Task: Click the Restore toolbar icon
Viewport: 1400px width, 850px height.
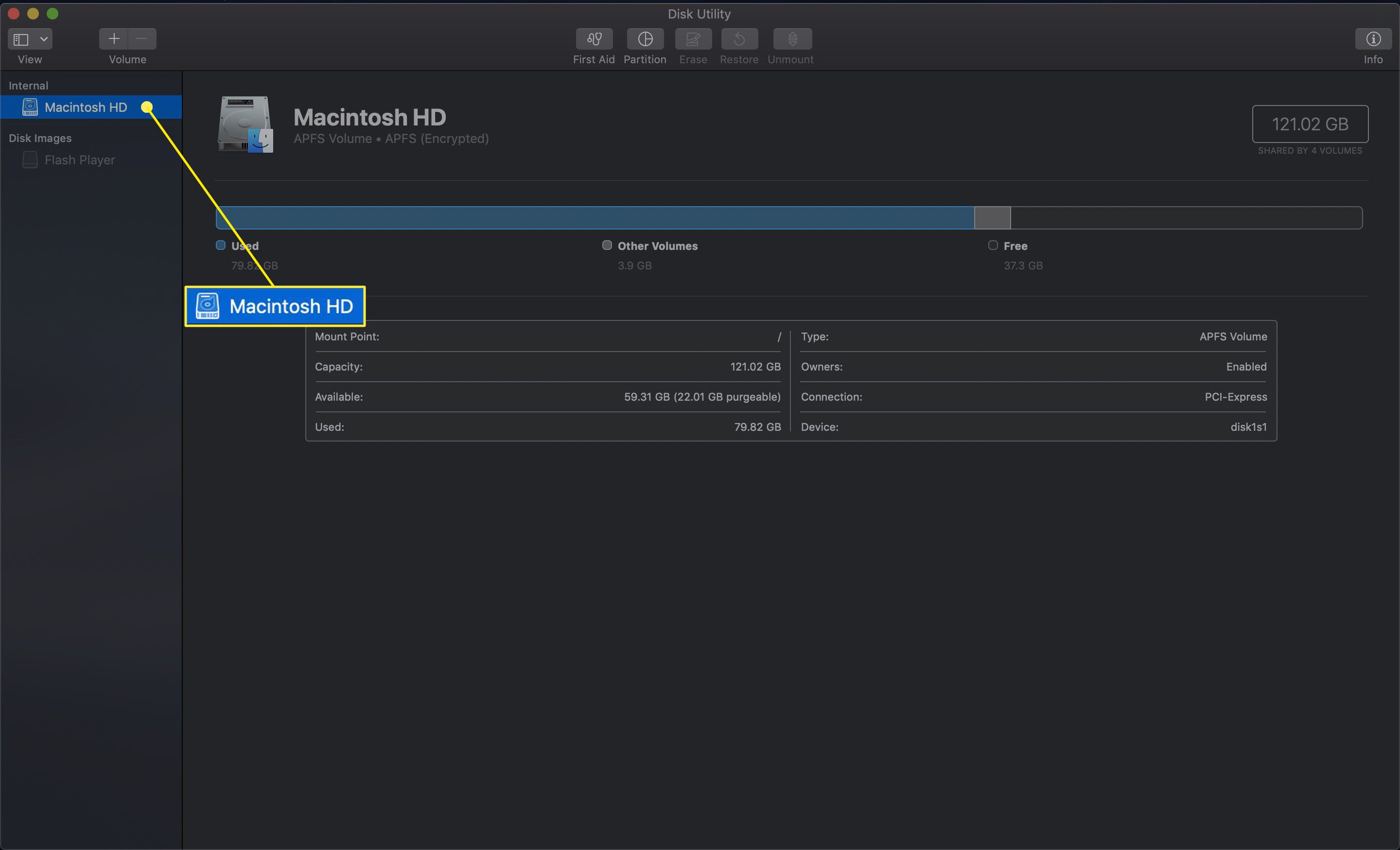Action: [739, 38]
